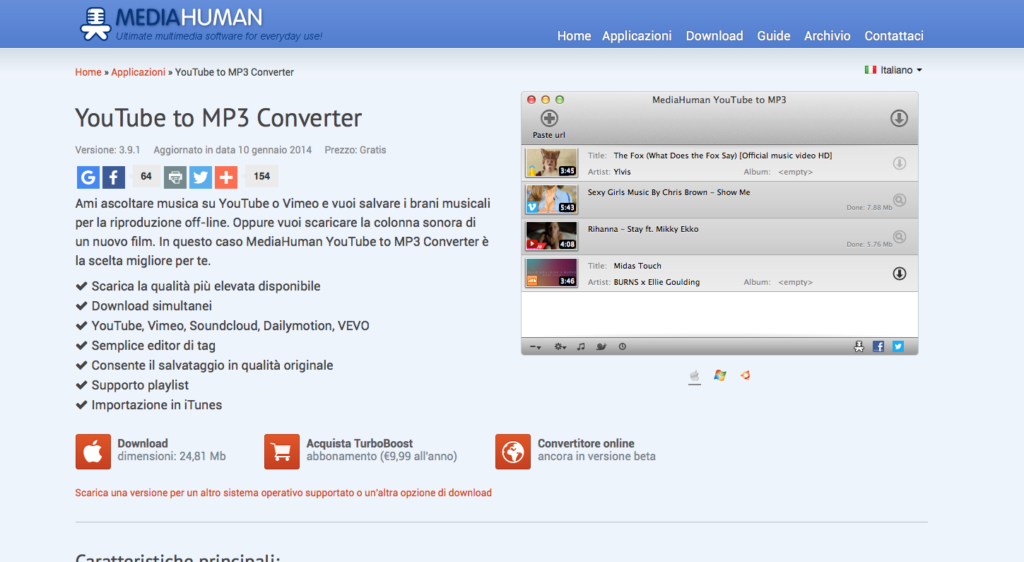Image resolution: width=1024 pixels, height=562 pixels.
Task: Click the orange Apple download icon
Action: (93, 452)
